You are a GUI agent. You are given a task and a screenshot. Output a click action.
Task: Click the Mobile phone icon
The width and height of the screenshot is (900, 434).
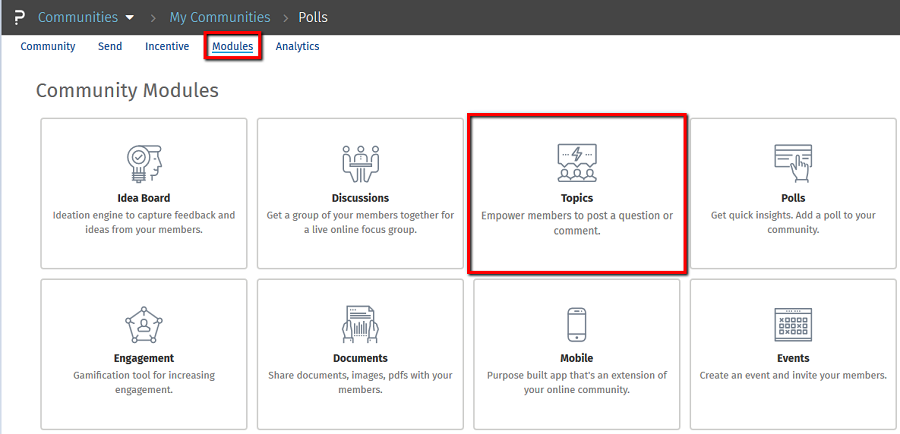coord(577,324)
